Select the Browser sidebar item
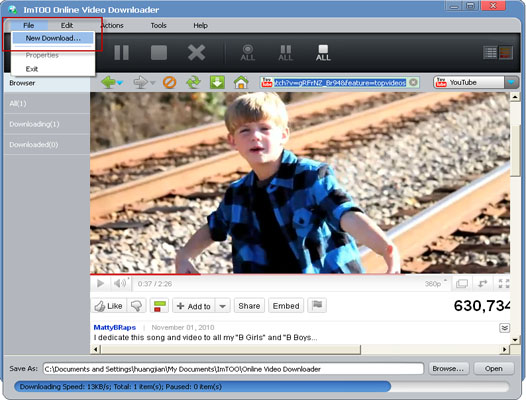The image size is (526, 400). 47,83
